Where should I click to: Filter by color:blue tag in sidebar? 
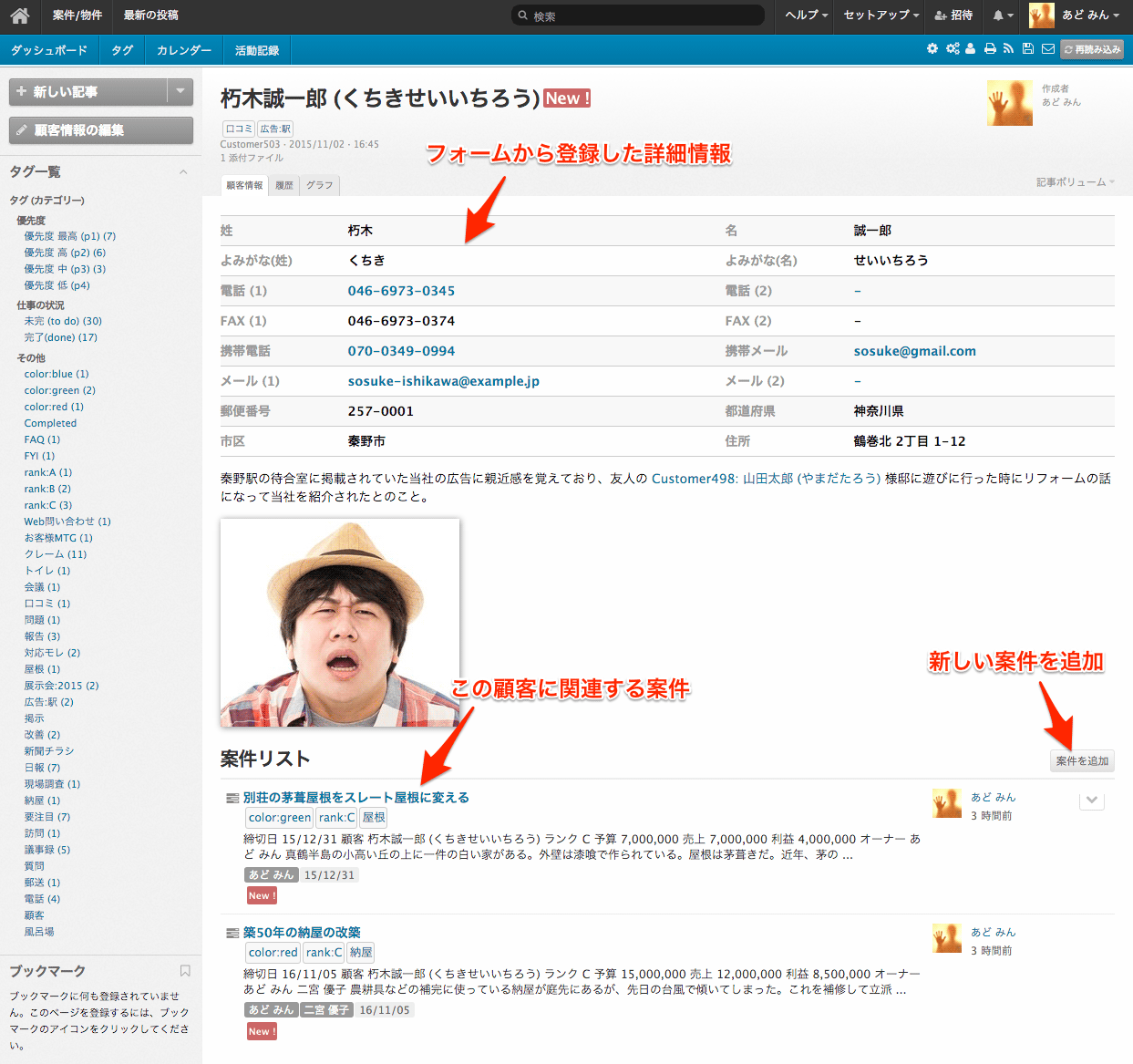pyautogui.click(x=57, y=374)
